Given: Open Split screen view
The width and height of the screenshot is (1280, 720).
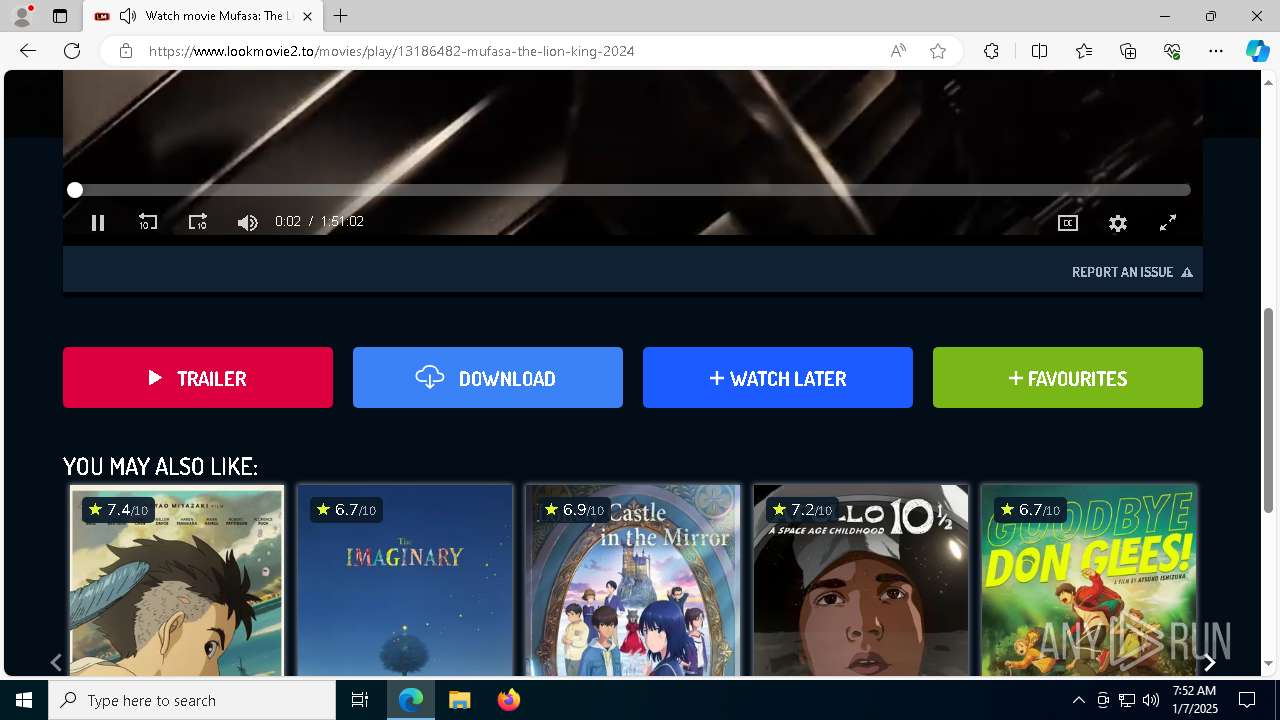Looking at the screenshot, I should point(1039,51).
